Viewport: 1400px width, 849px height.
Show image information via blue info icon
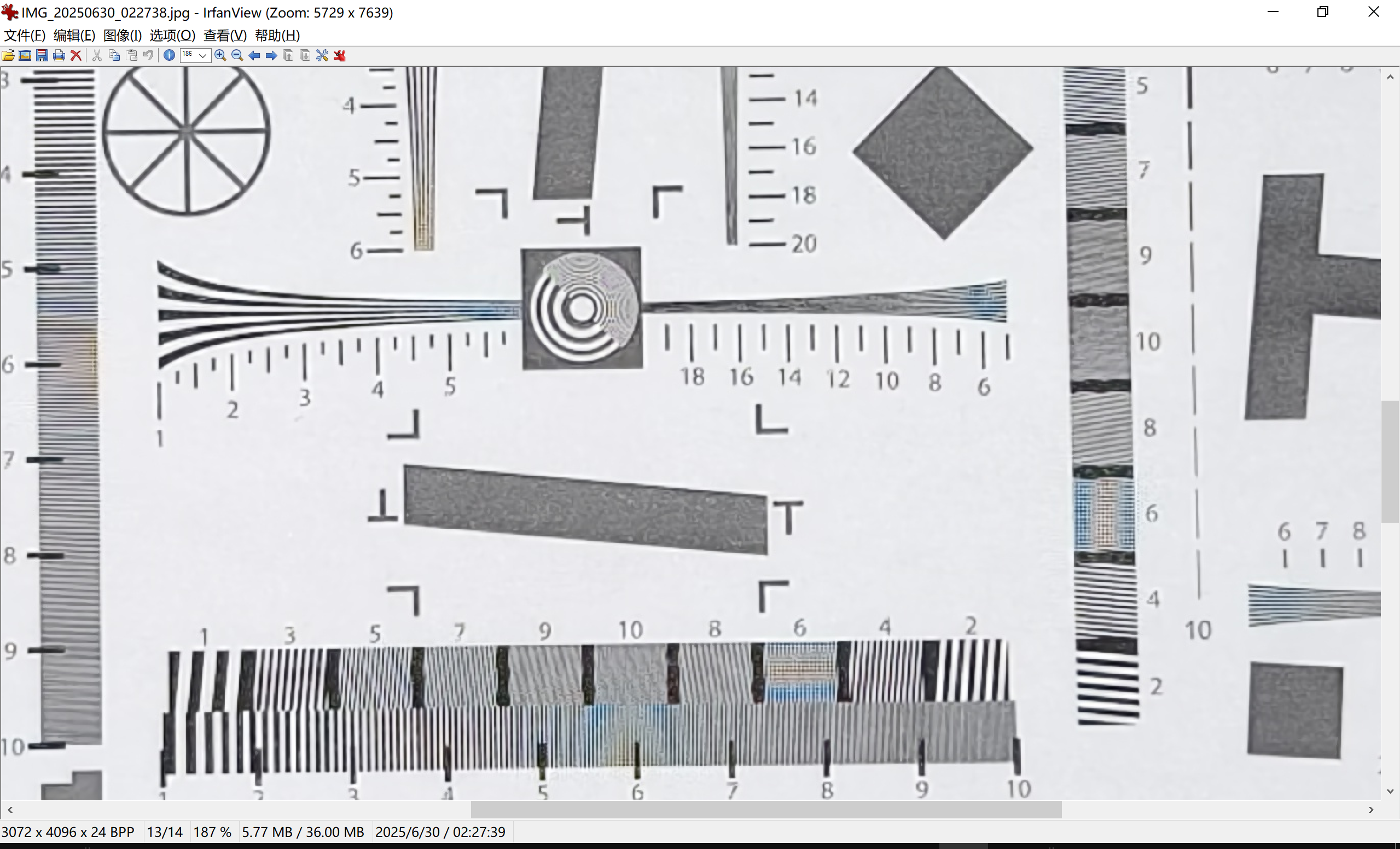[x=169, y=56]
